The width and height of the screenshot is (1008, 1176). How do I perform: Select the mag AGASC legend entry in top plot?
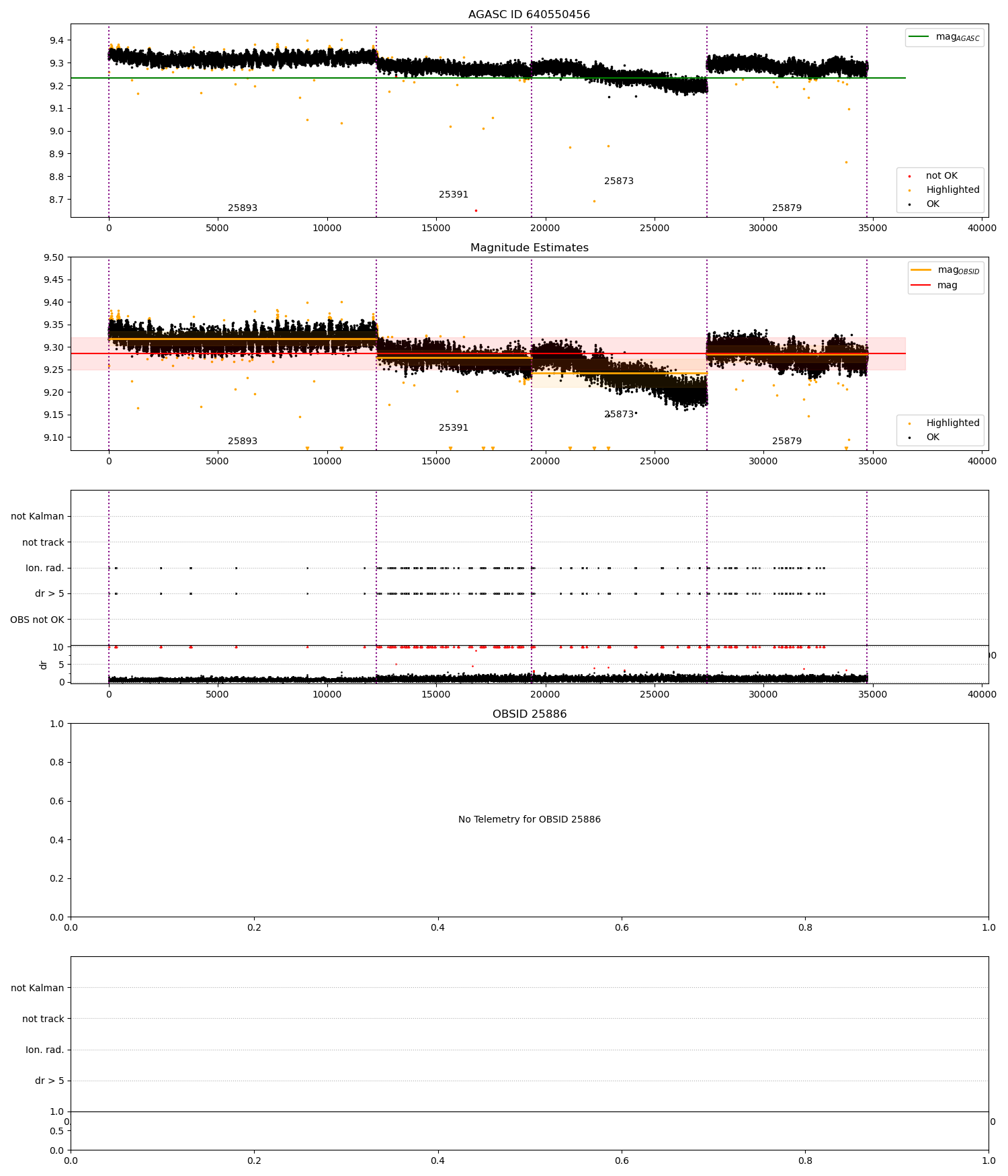944,38
